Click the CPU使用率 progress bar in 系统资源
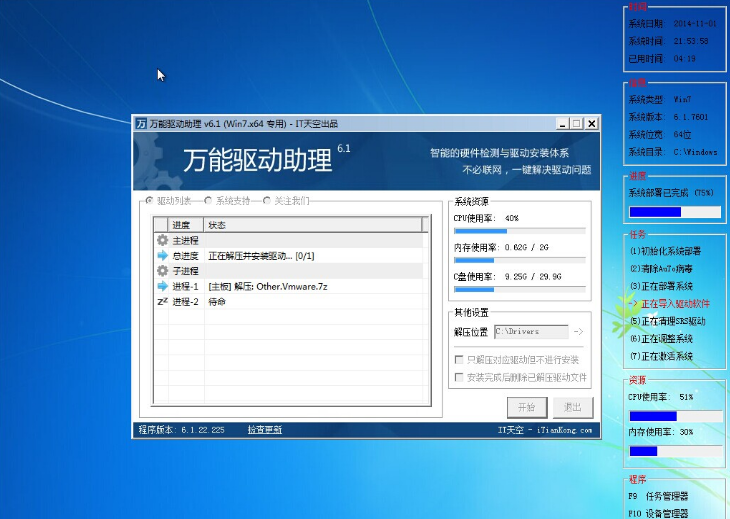The image size is (730, 519). [x=520, y=231]
